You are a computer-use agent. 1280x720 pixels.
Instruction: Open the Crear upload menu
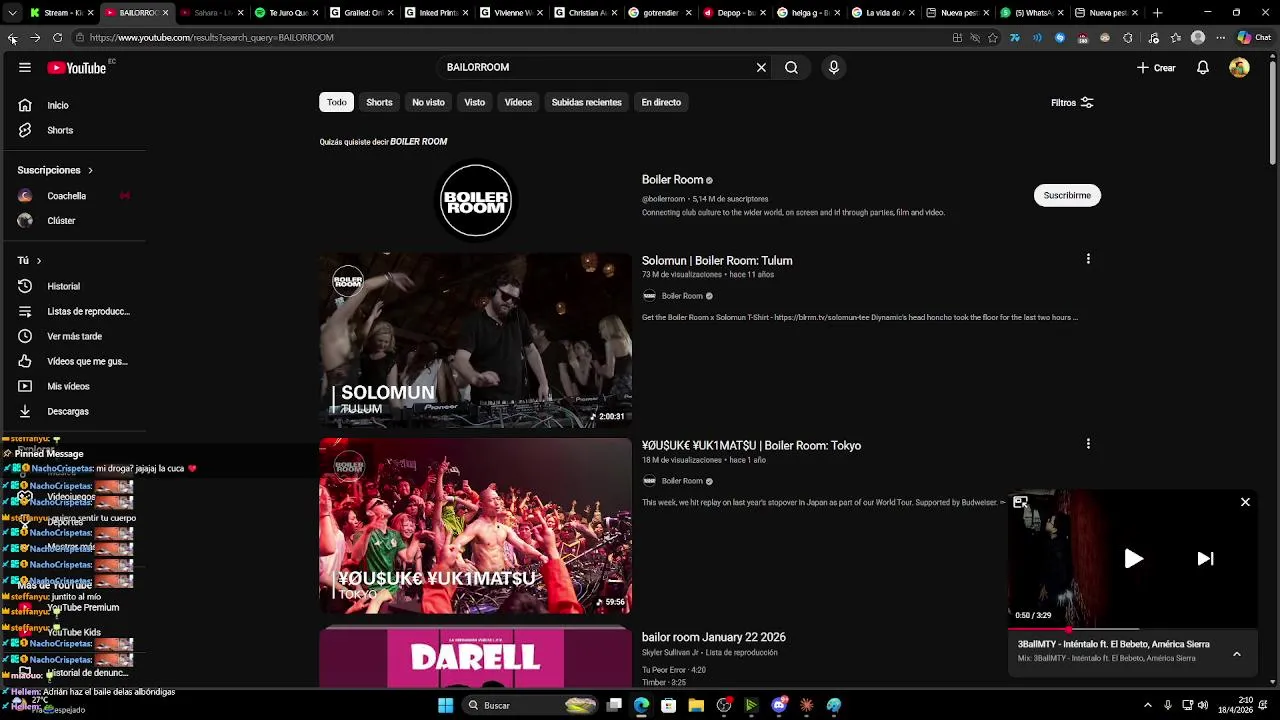coord(1156,68)
